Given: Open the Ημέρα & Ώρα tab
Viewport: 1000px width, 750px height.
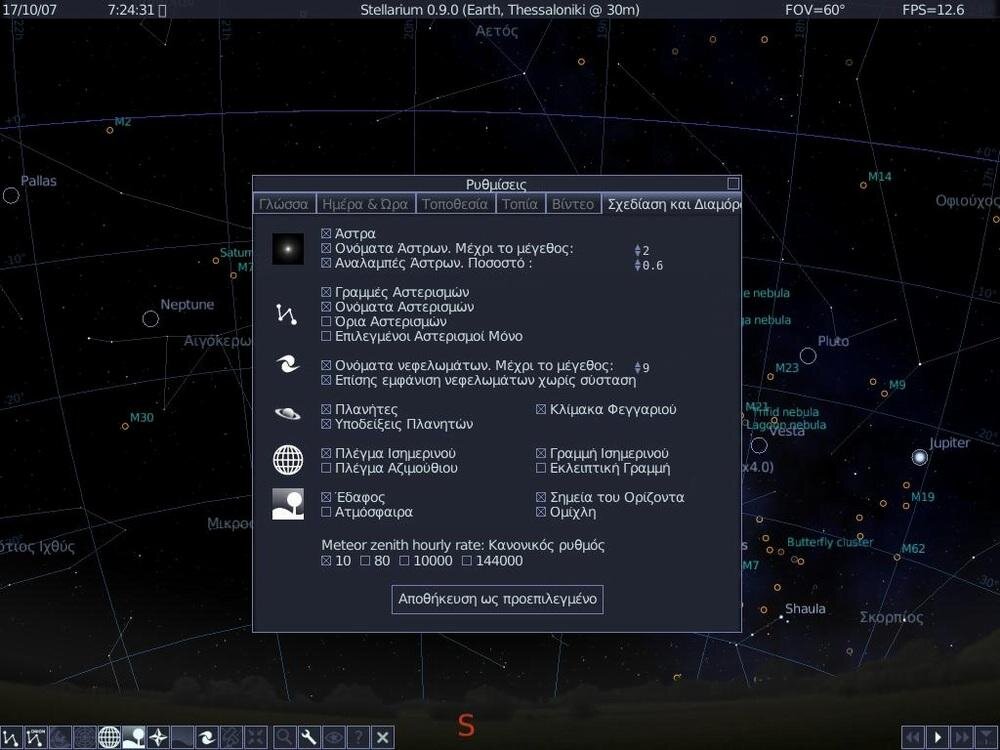Looking at the screenshot, I should point(365,203).
